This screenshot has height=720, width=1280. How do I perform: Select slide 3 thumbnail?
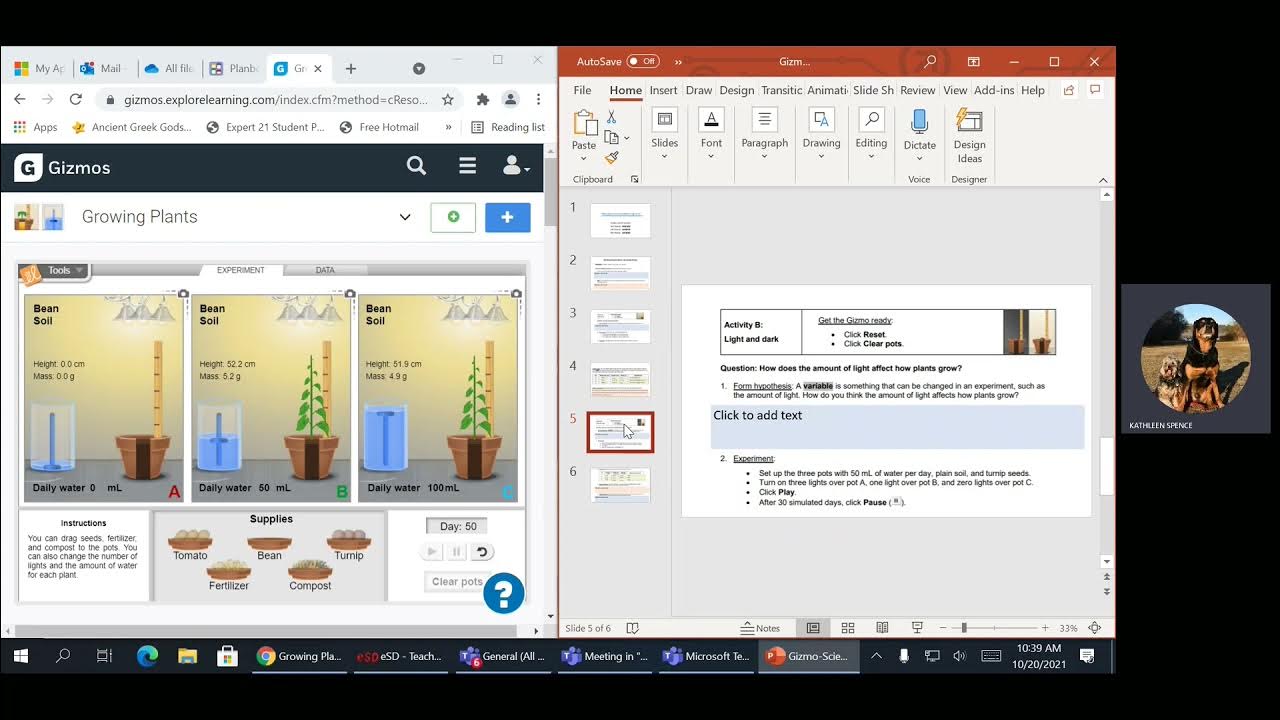pos(620,326)
